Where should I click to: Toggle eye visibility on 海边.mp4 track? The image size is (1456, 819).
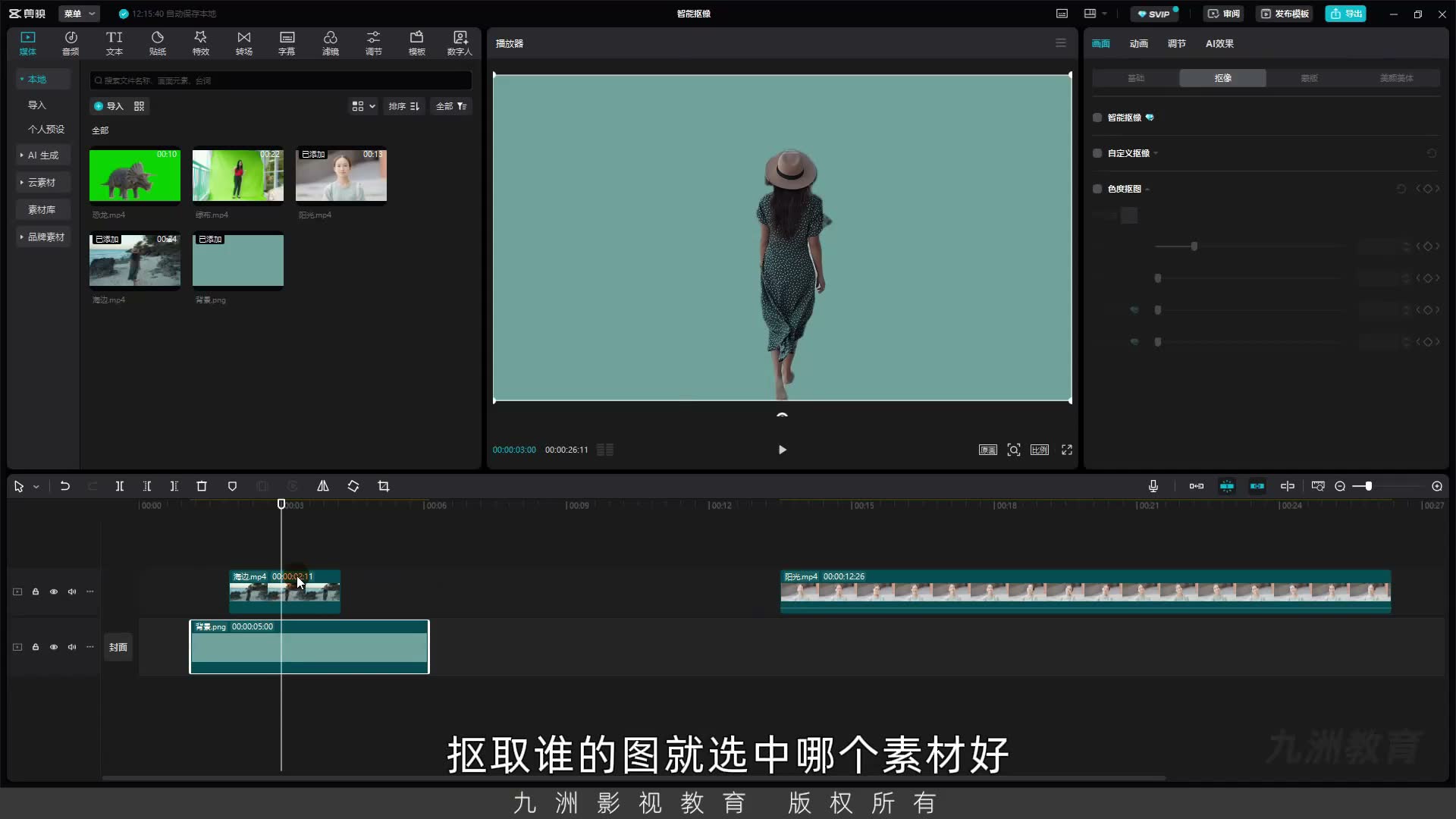(x=54, y=591)
